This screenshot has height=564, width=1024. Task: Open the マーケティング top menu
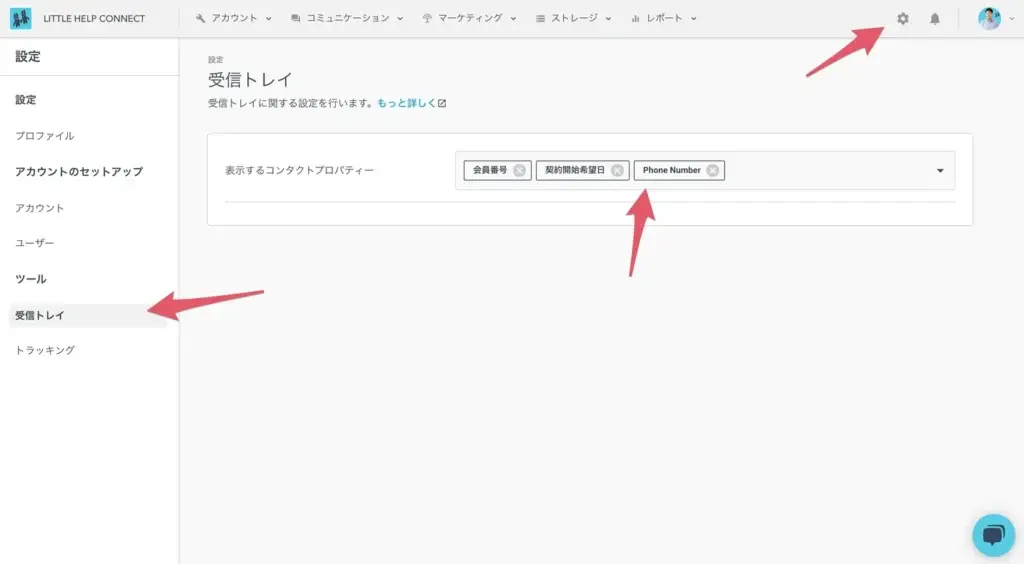pos(469,18)
